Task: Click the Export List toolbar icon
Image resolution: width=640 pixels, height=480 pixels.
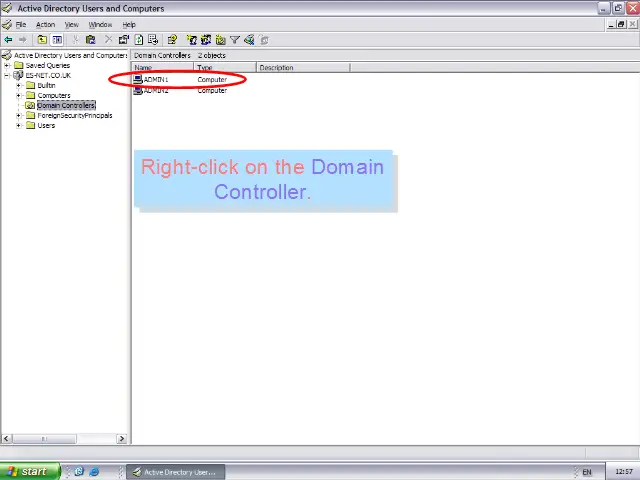Action: tap(153, 40)
